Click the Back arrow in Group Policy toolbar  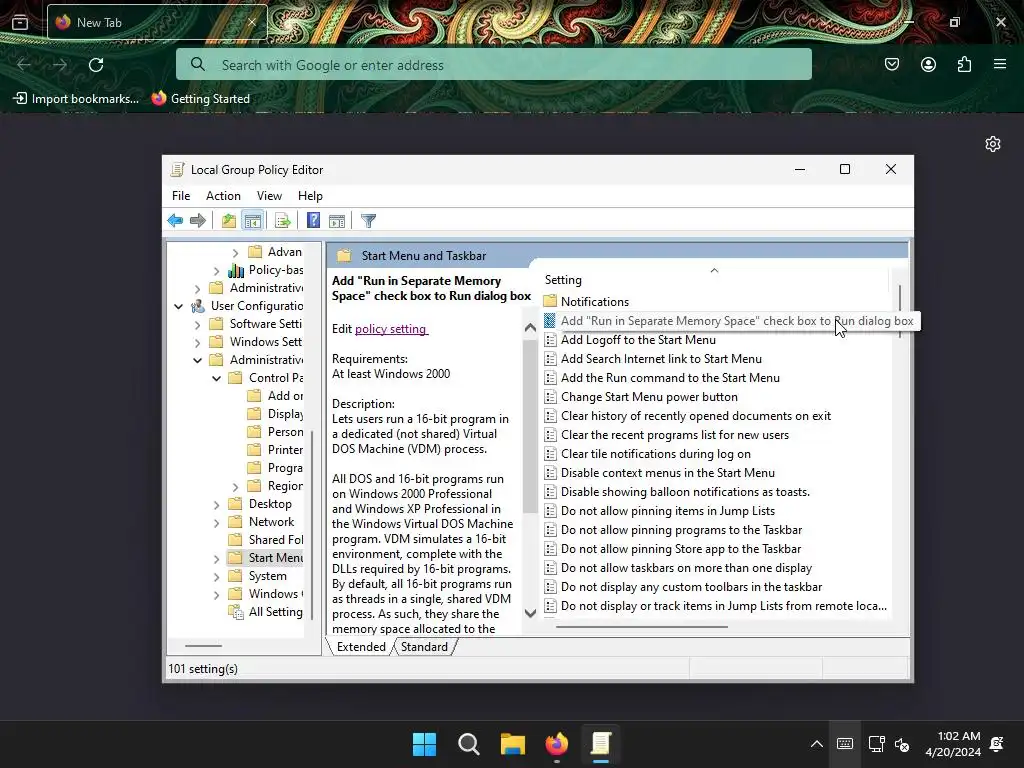(x=175, y=221)
